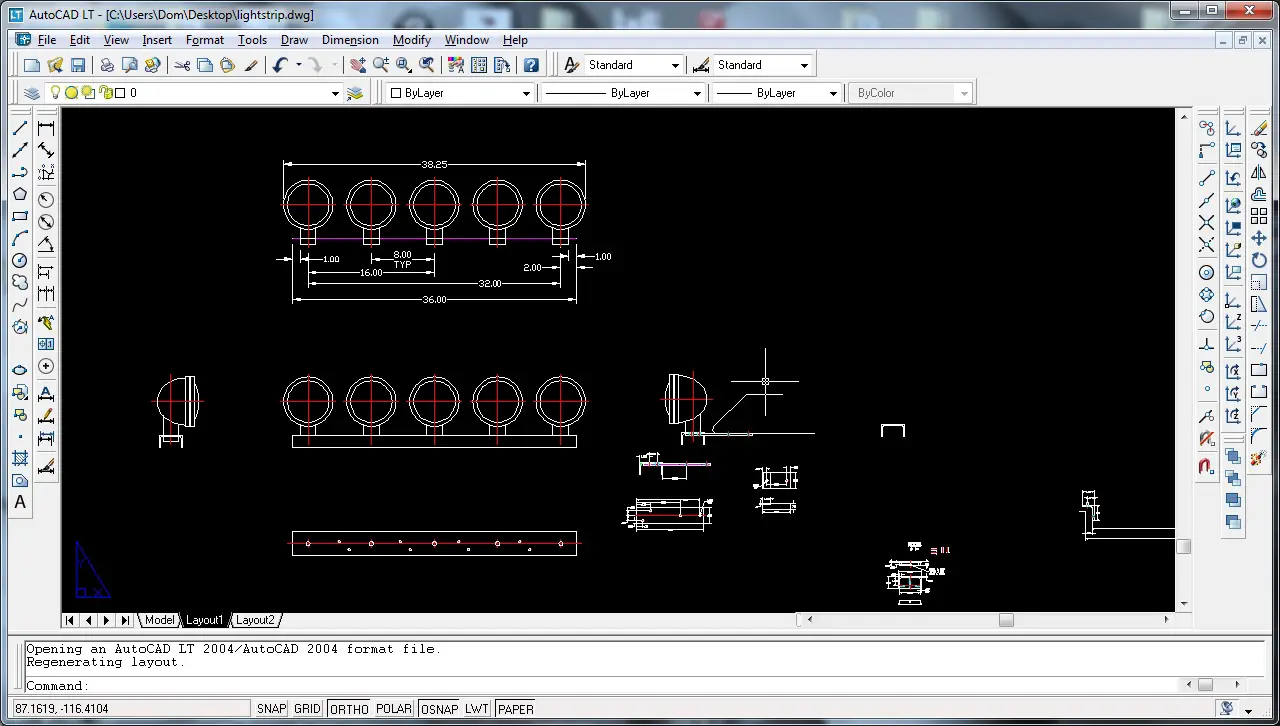Toggle LWT lineweight display
Screen dimensions: 1280x726
click(477, 709)
